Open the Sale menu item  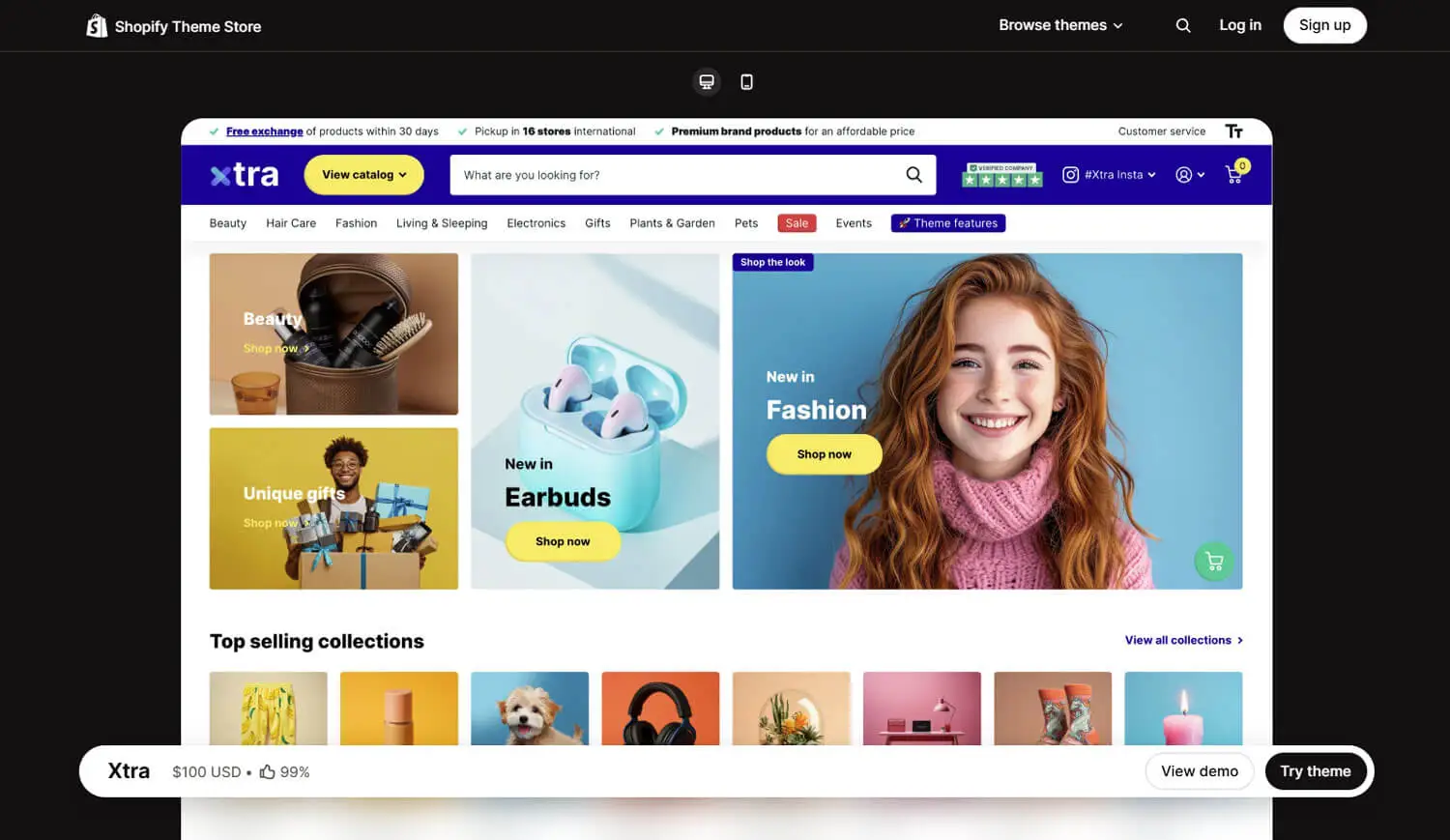point(797,223)
